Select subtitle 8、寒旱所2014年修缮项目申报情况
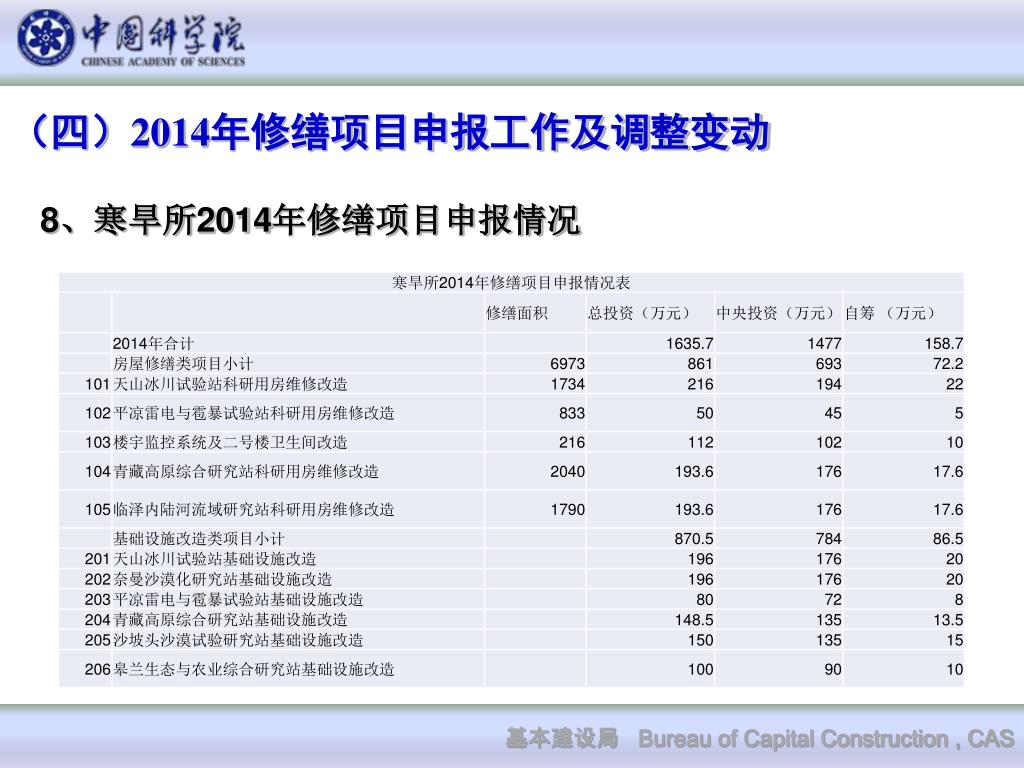Image resolution: width=1024 pixels, height=768 pixels. tap(310, 220)
